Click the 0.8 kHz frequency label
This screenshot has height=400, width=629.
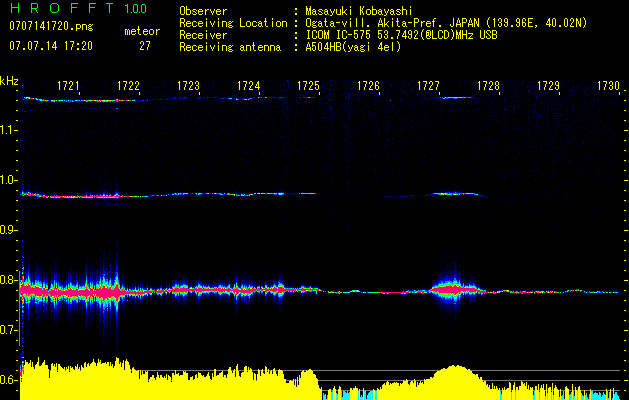(9, 280)
